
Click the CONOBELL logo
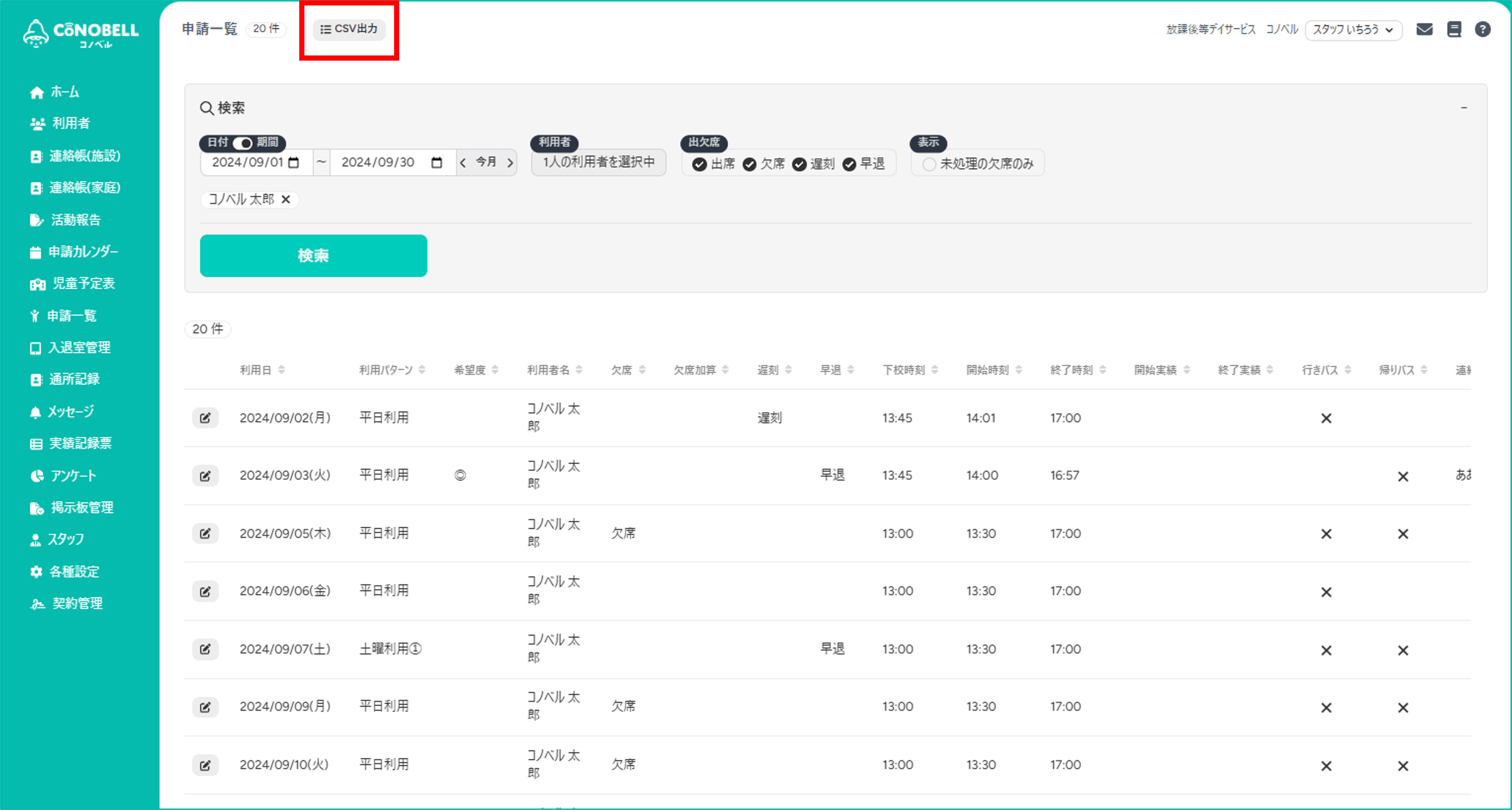click(81, 33)
